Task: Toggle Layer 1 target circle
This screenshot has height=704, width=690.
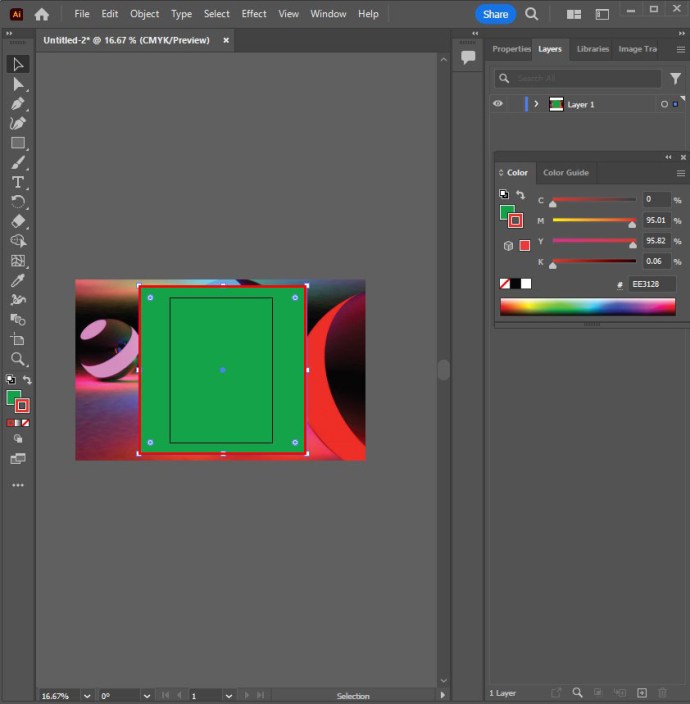Action: pyautogui.click(x=664, y=104)
